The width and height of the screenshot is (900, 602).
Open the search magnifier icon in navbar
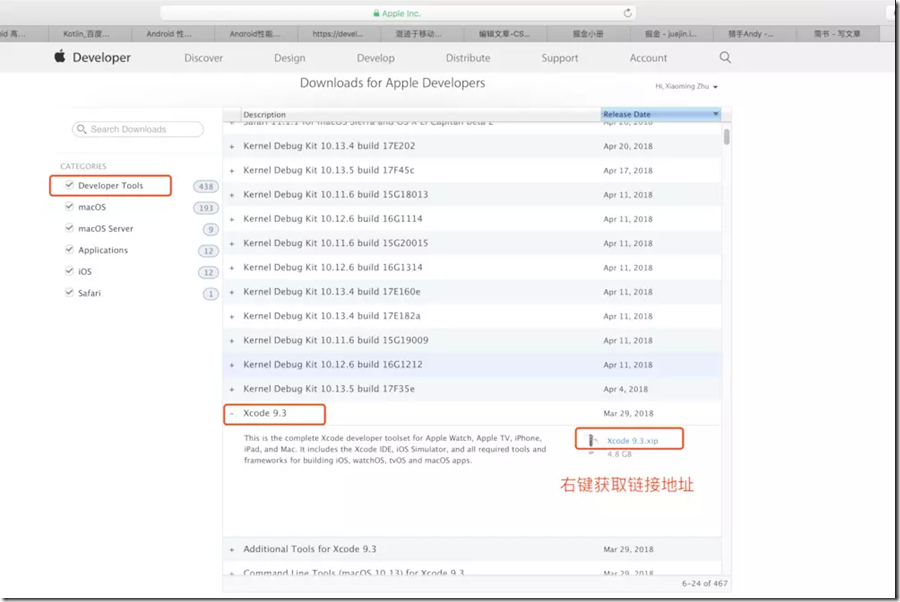725,57
